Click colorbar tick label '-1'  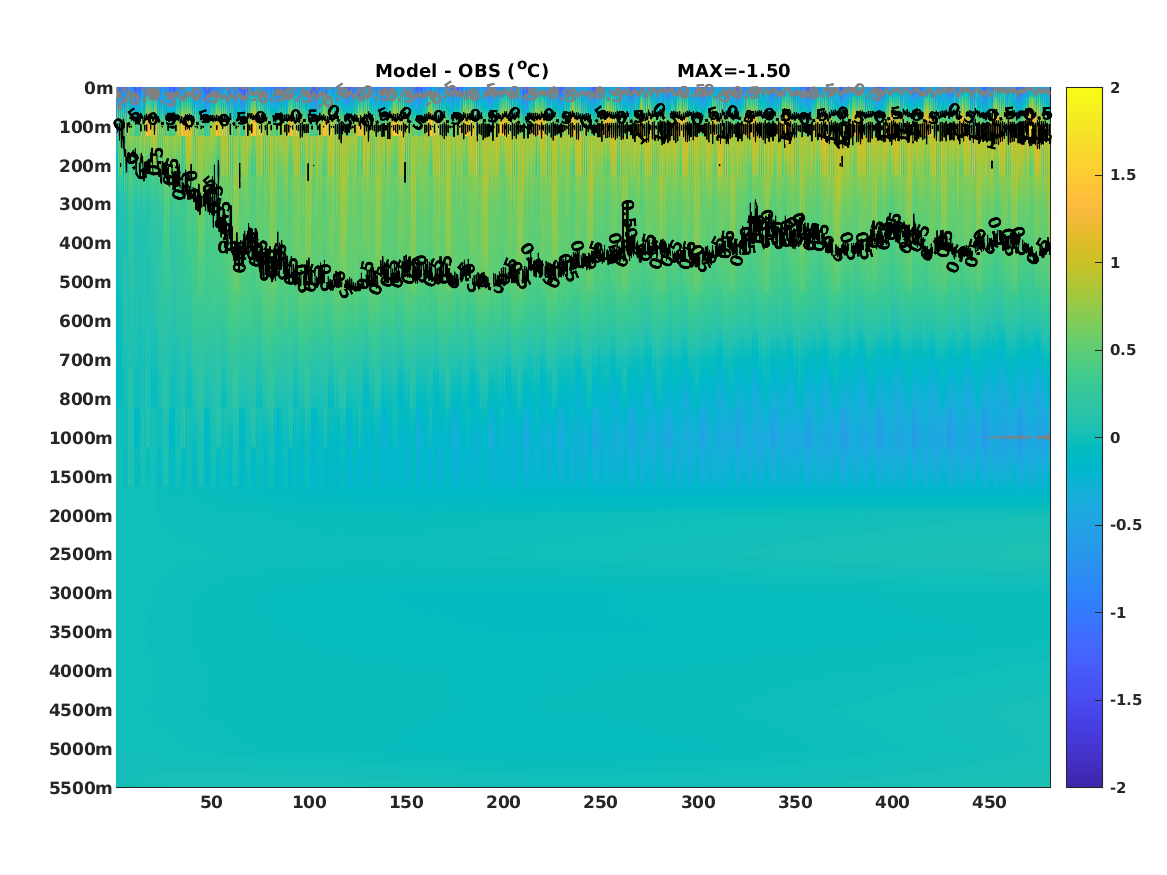click(x=1118, y=612)
